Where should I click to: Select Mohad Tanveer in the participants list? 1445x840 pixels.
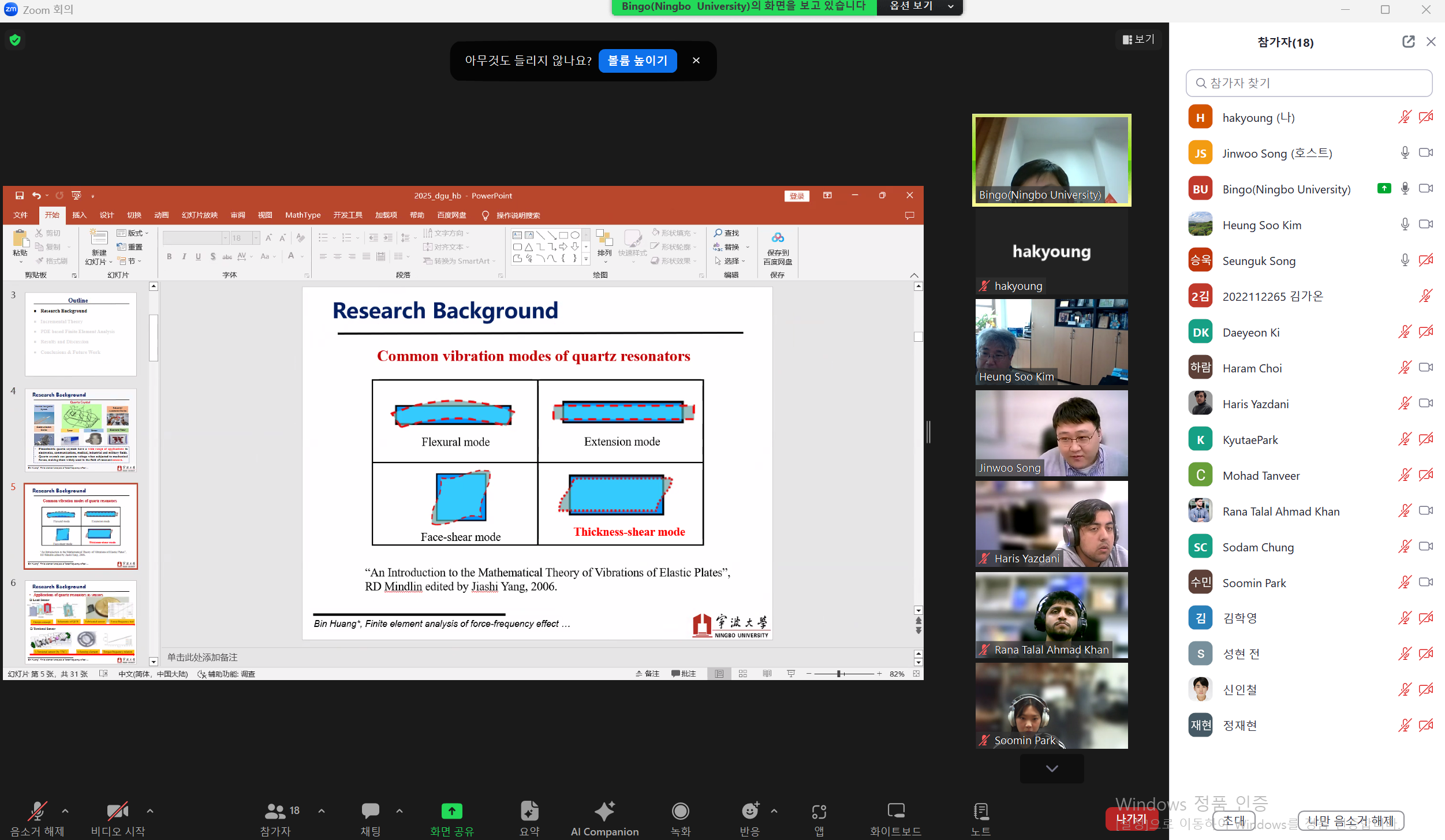(x=1309, y=475)
